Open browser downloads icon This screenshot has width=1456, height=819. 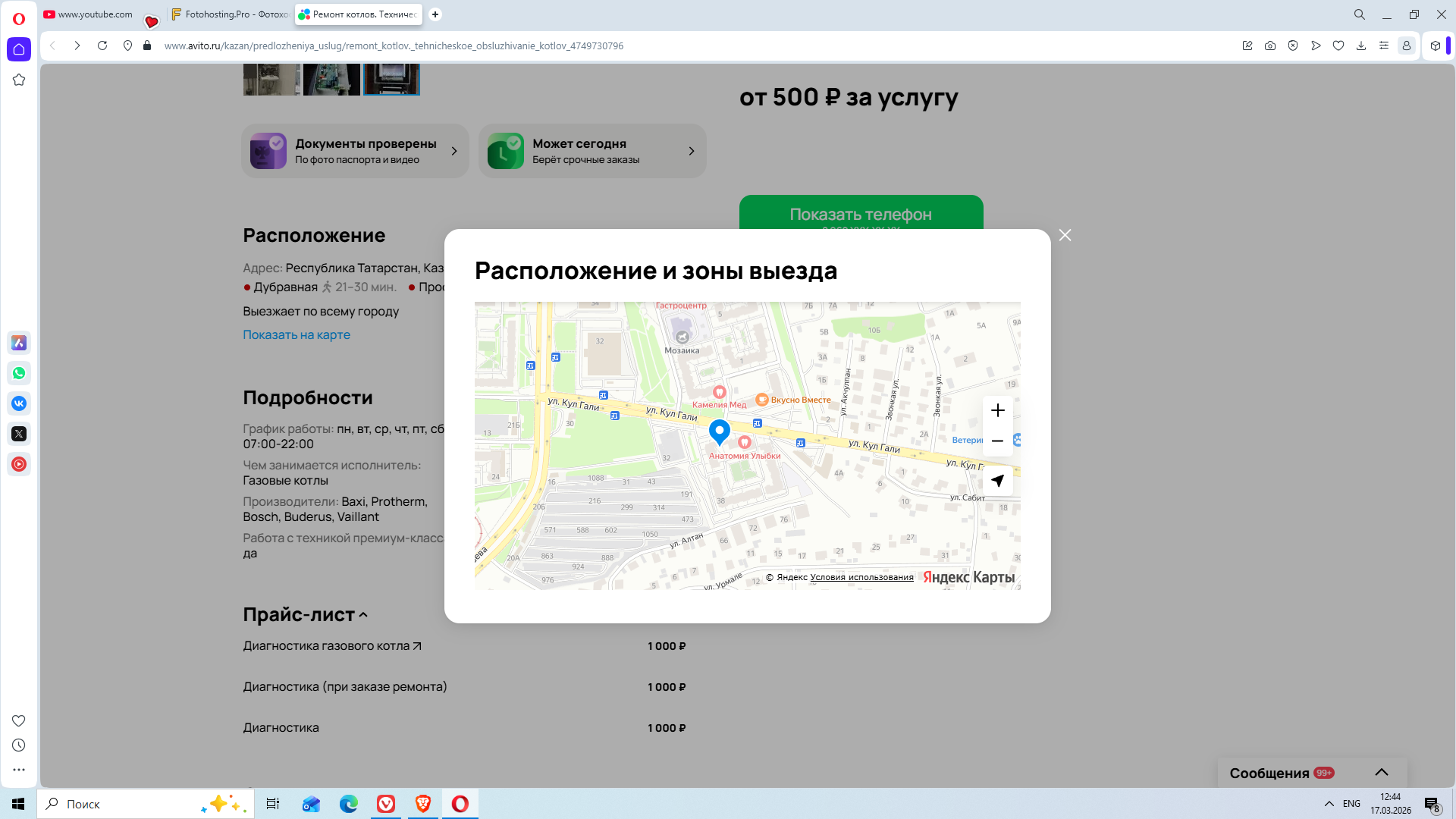coord(1361,46)
